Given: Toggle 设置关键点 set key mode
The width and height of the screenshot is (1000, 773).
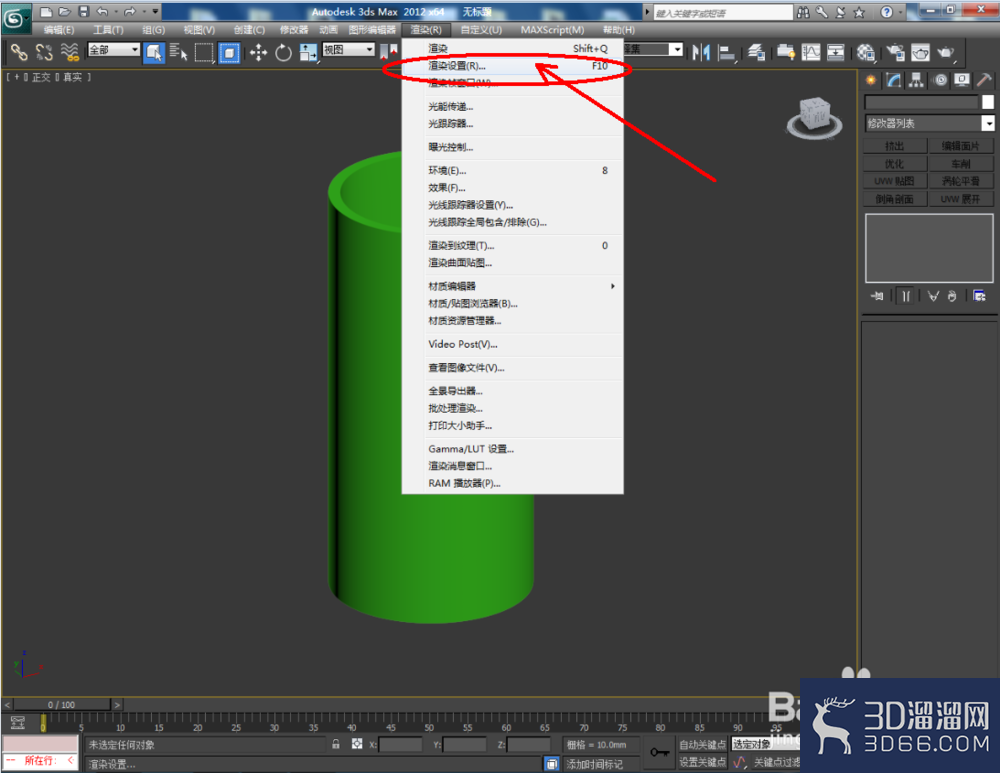Looking at the screenshot, I should coord(702,762).
